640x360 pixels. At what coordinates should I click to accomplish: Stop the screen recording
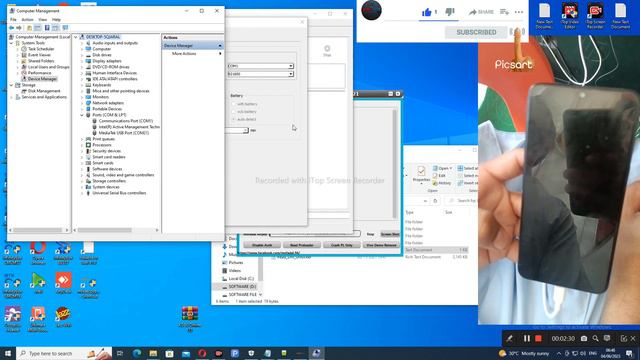click(538, 338)
